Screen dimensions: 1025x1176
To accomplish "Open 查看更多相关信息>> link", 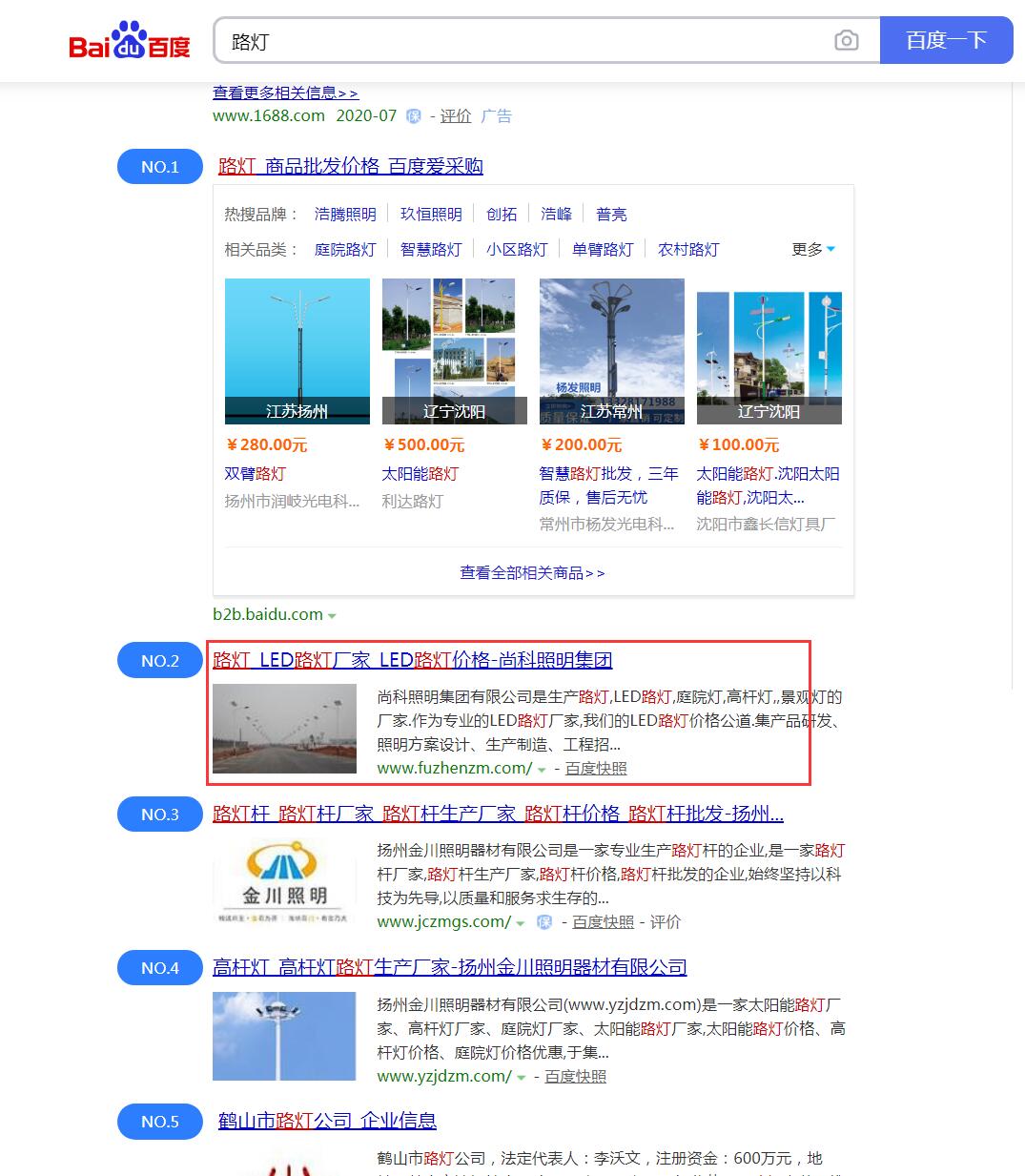I will click(285, 93).
